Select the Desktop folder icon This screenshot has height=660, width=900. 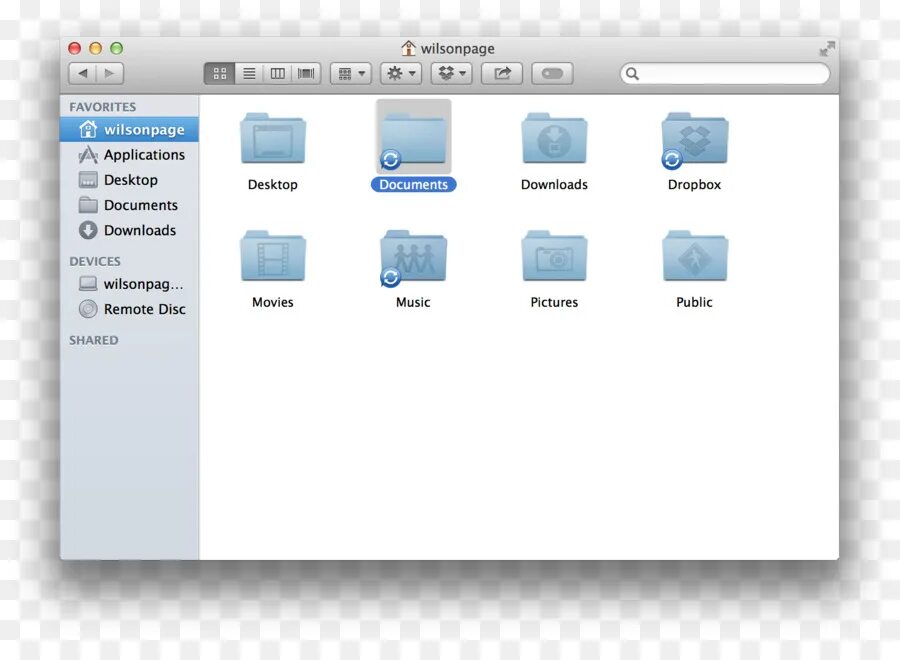[273, 138]
